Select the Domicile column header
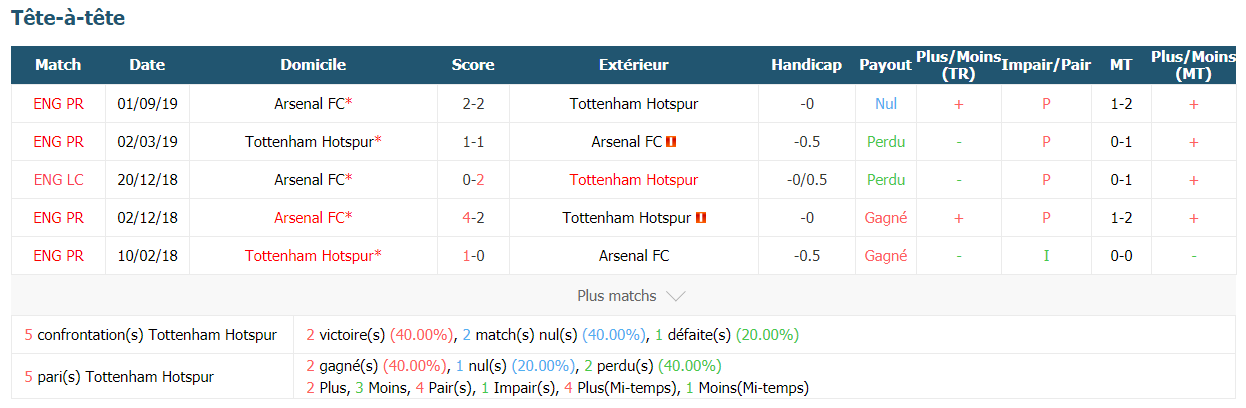Screen dimensions: 1246x408 click(313, 65)
